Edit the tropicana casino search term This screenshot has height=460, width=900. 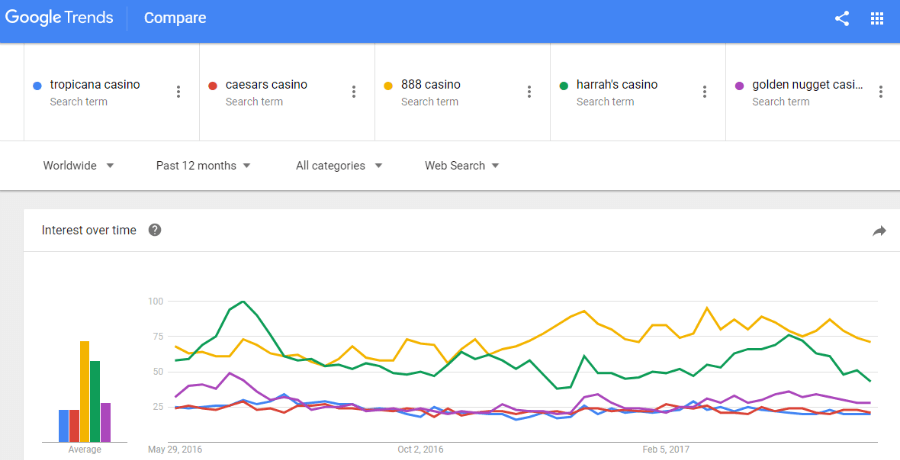tap(95, 84)
